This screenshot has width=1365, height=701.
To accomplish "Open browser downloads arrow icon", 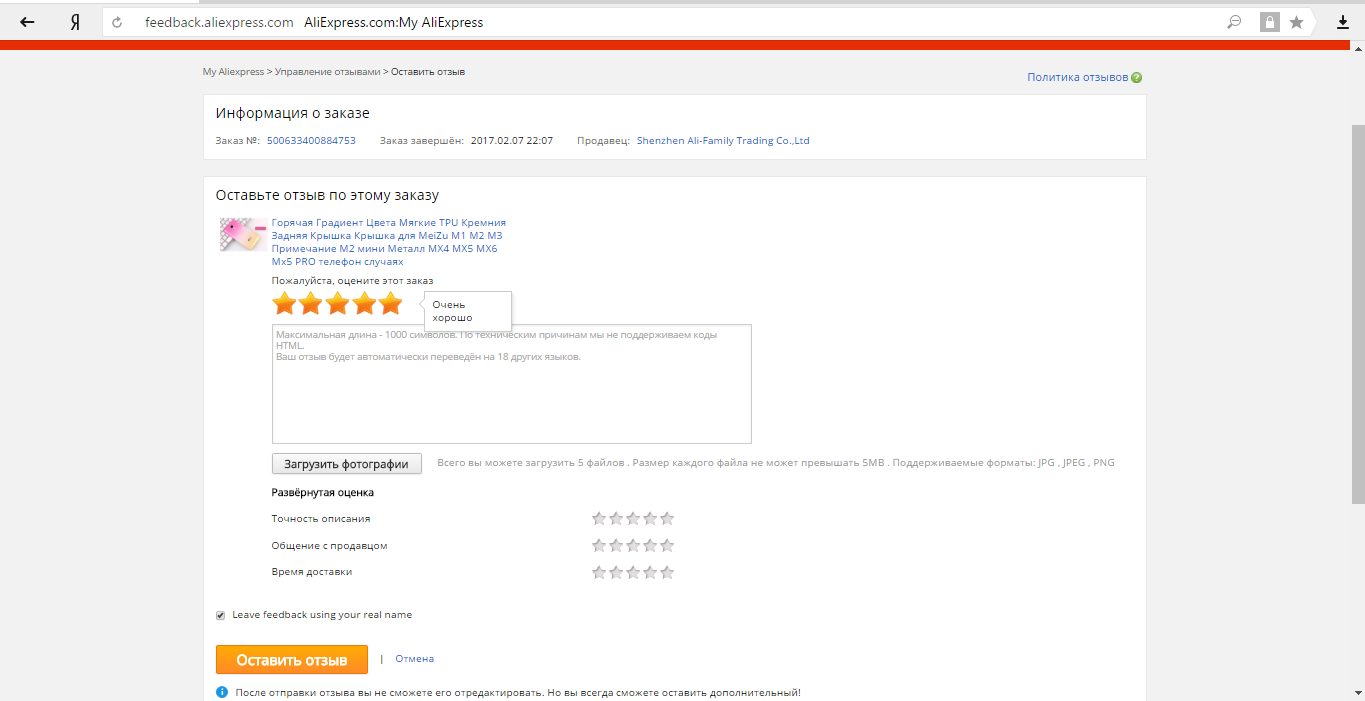I will click(1343, 22).
